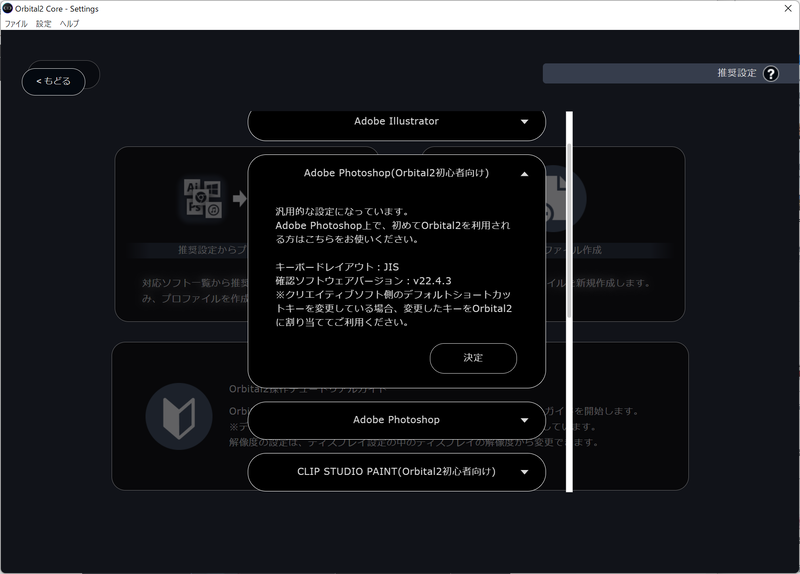Click the beginner guide shield icon

tap(179, 416)
